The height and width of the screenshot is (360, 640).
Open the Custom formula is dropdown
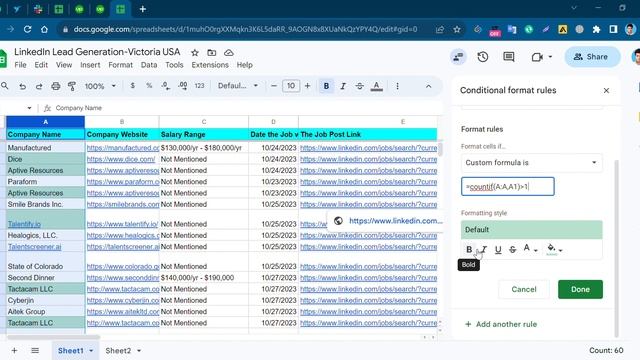click(531, 162)
